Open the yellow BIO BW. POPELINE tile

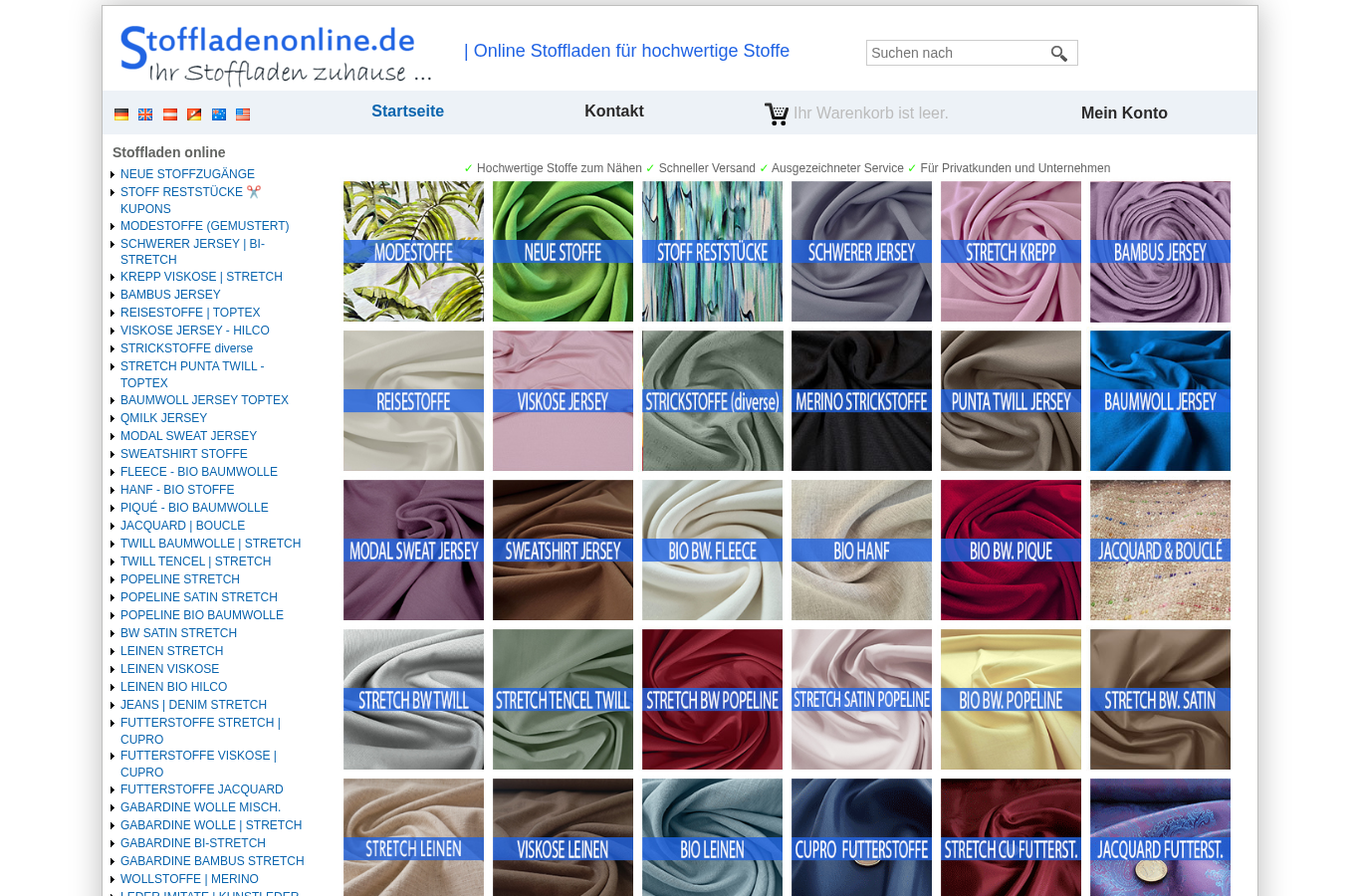point(1011,699)
